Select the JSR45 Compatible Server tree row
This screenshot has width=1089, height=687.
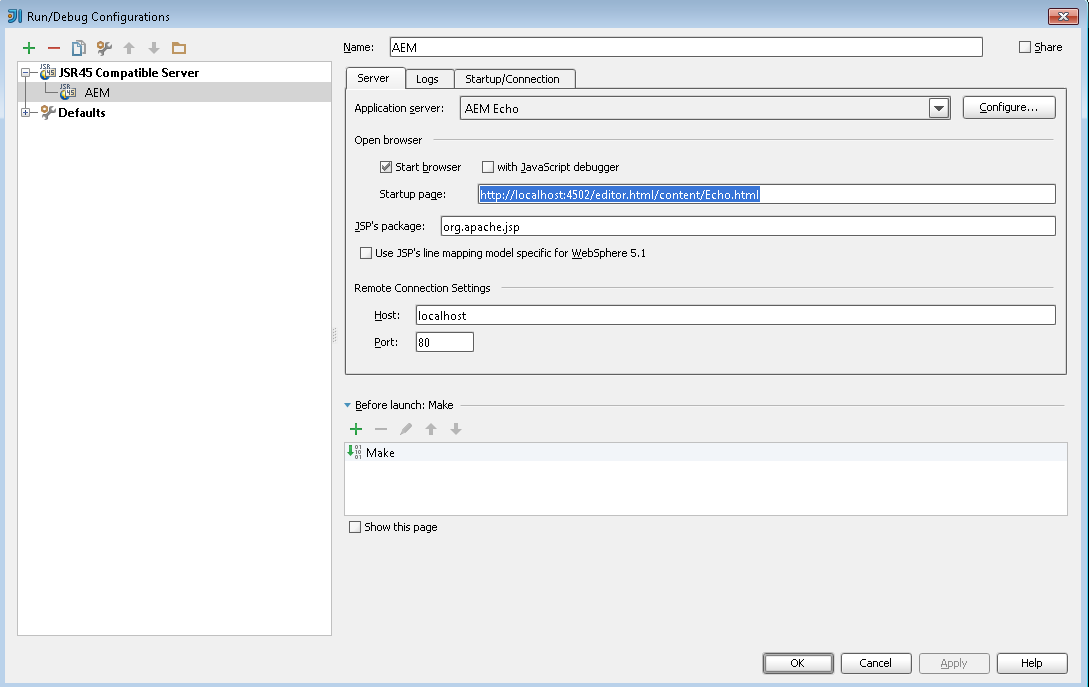[x=174, y=72]
